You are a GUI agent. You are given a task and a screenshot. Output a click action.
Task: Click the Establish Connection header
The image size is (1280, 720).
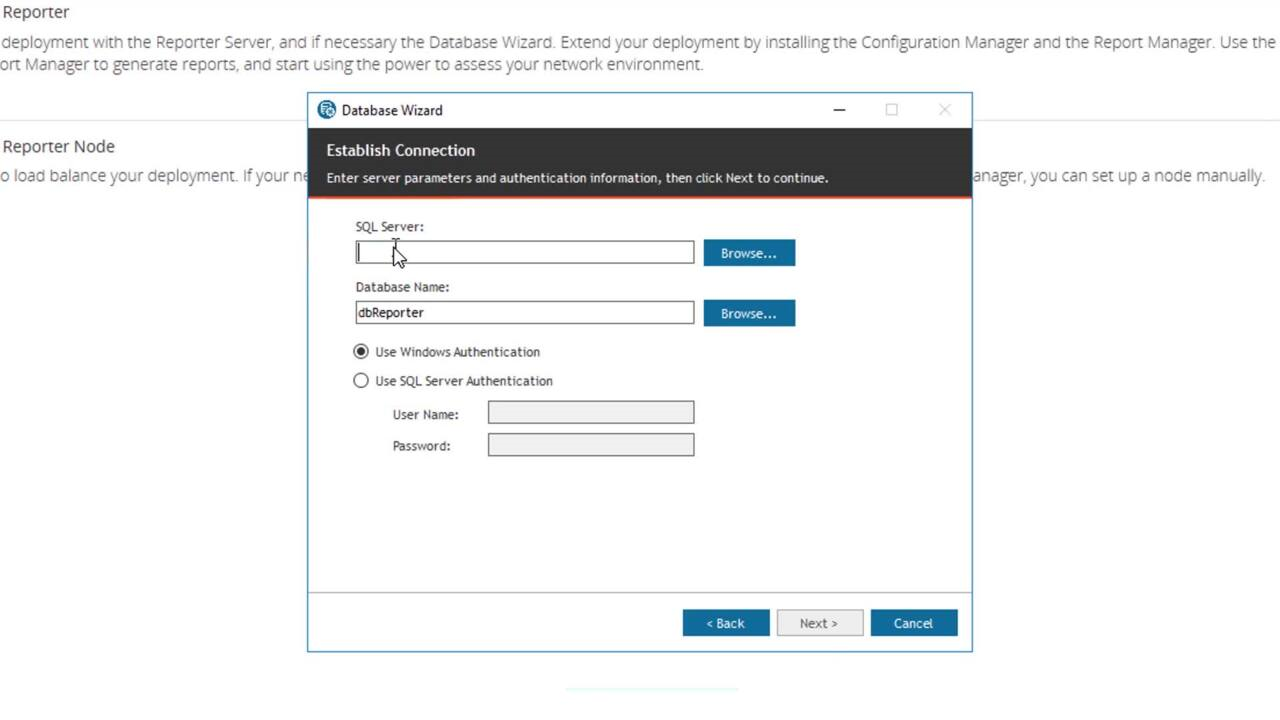click(x=400, y=150)
